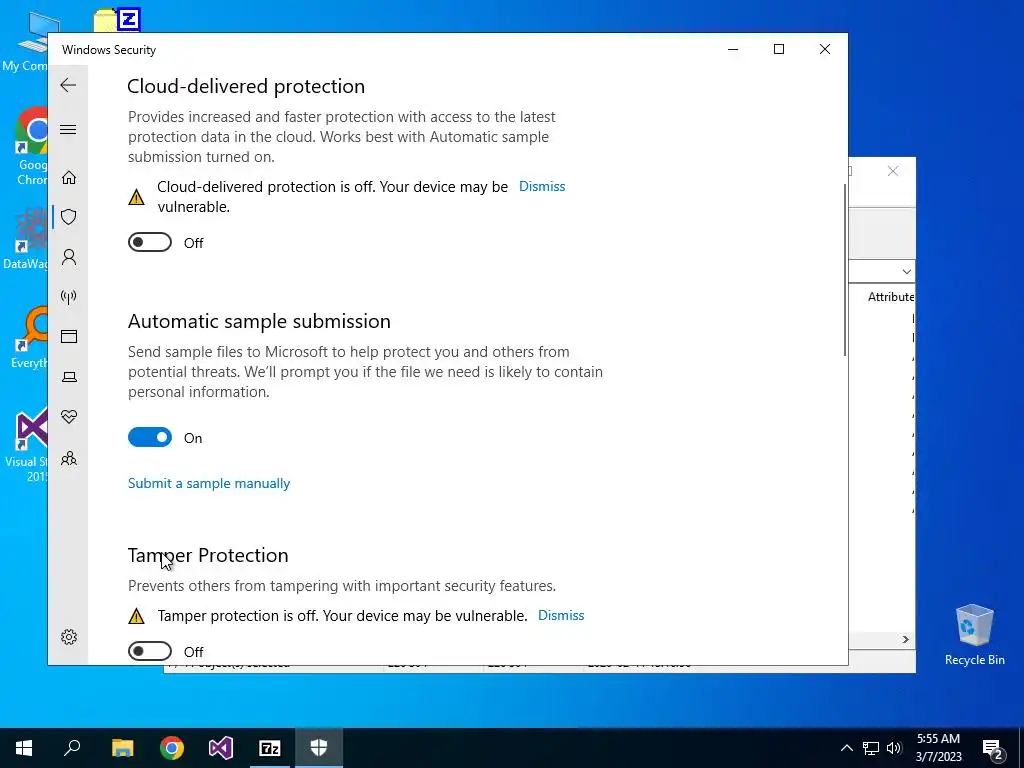Open Family options icon

click(69, 458)
